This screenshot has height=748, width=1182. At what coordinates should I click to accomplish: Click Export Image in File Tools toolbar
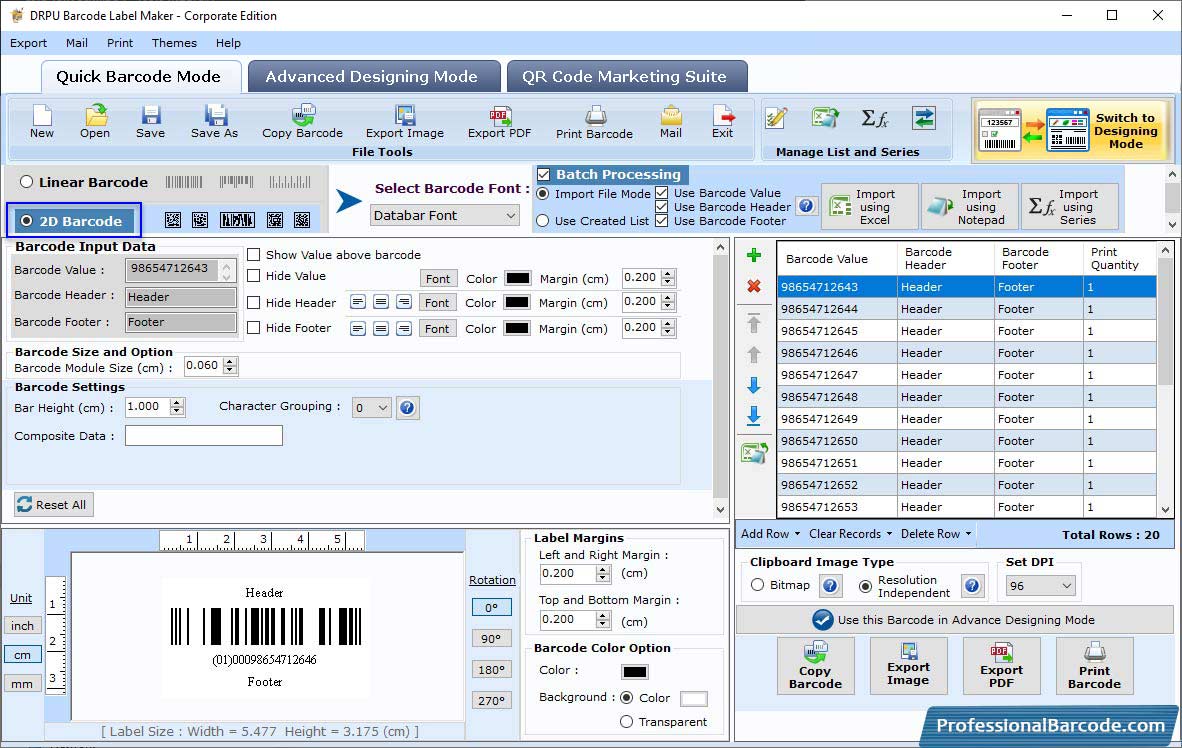405,122
